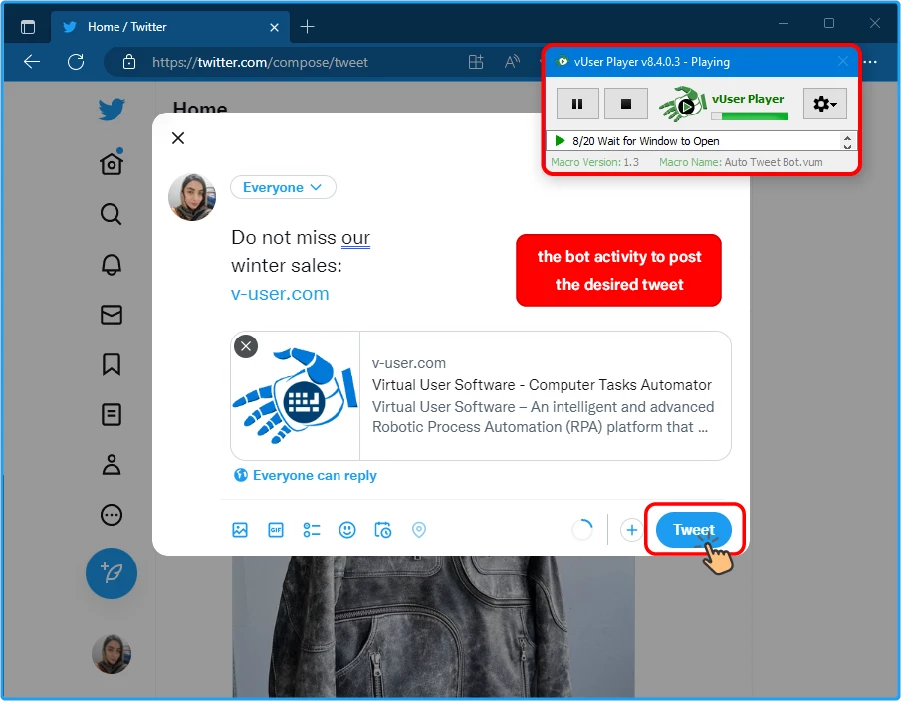Select the Home / Twitter browser tab
The image size is (901, 701).
point(171,27)
